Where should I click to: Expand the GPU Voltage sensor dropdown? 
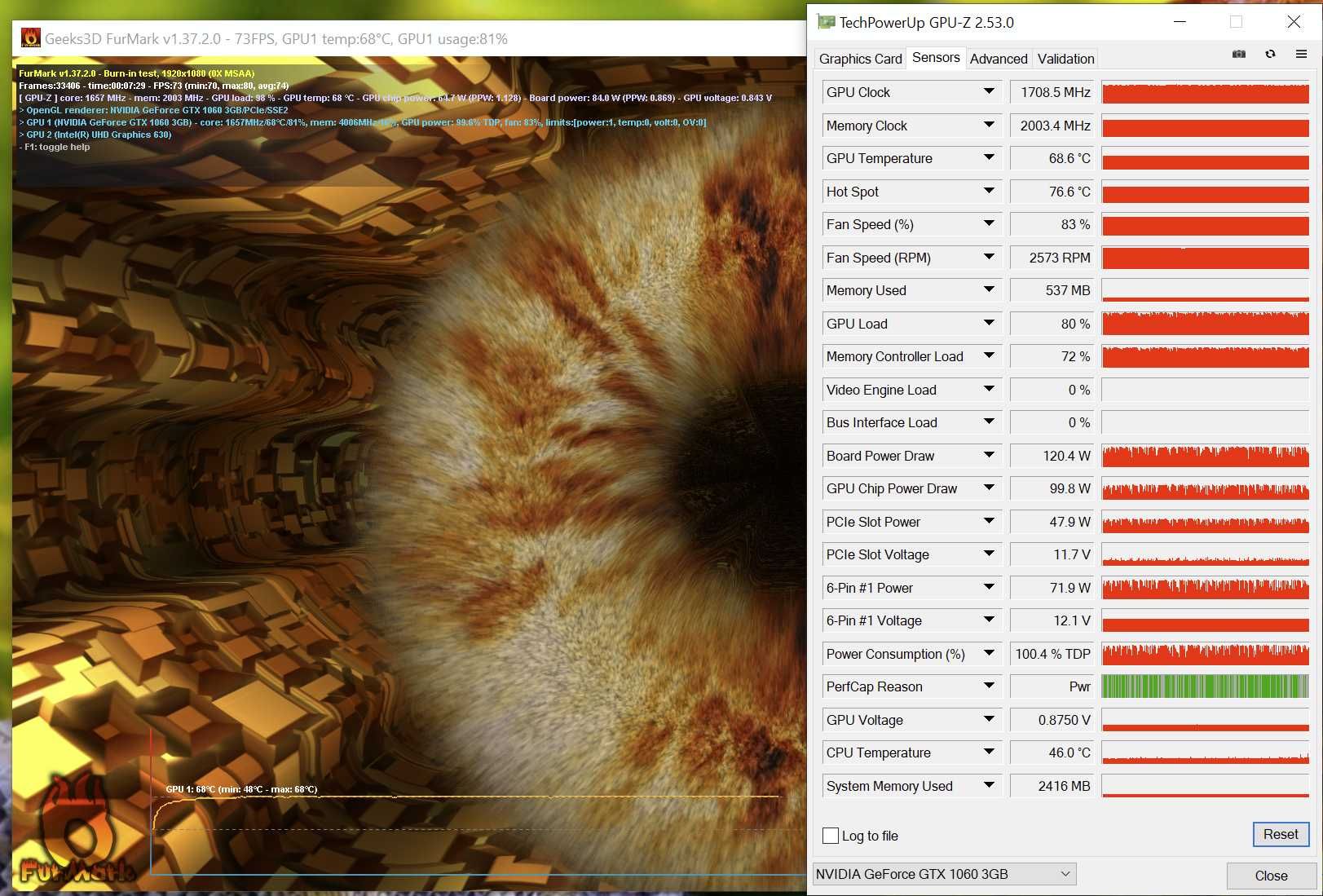click(989, 720)
